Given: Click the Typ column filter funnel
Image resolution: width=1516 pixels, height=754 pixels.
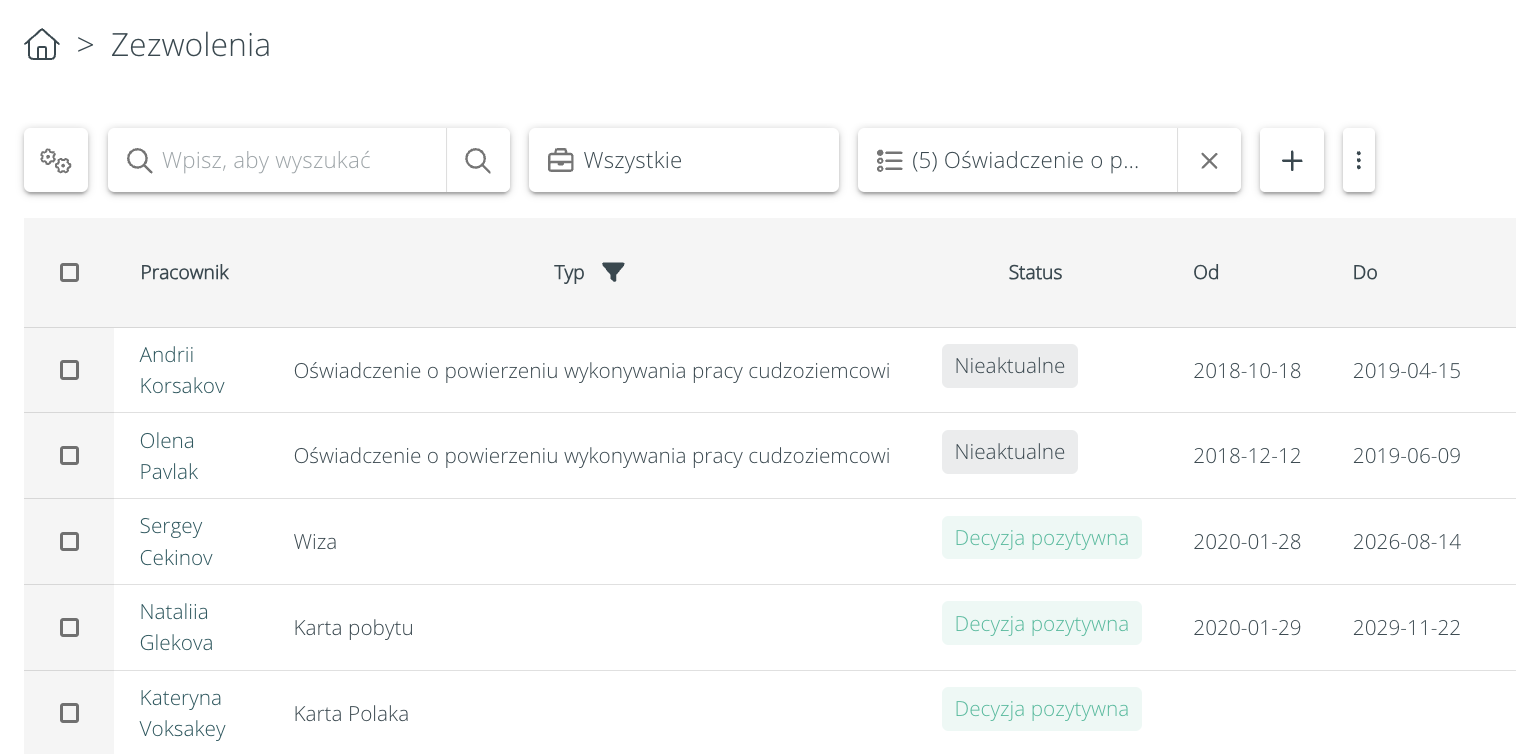Looking at the screenshot, I should 613,272.
